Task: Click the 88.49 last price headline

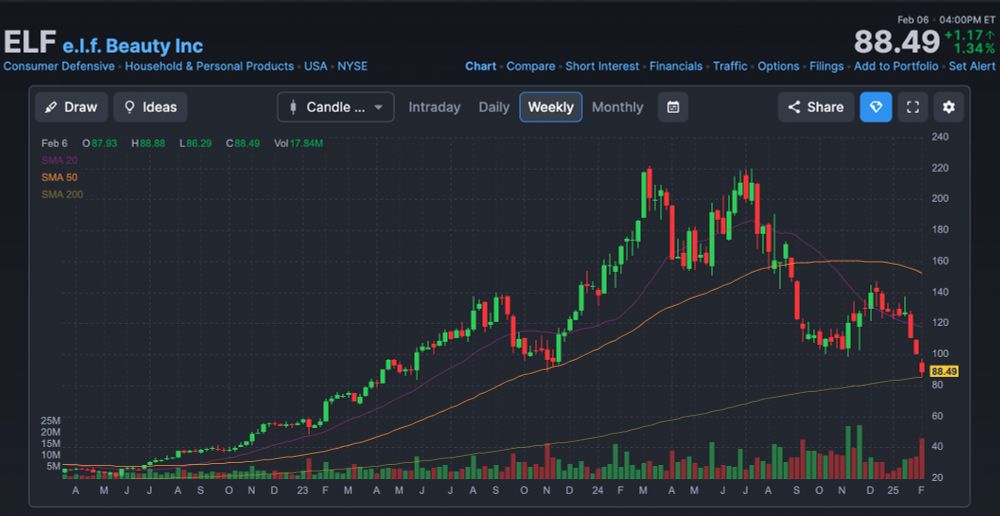Action: pos(897,43)
